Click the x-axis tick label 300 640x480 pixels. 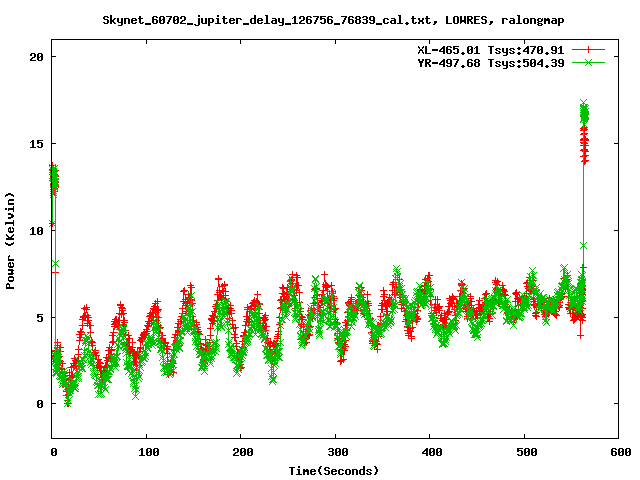click(x=338, y=452)
